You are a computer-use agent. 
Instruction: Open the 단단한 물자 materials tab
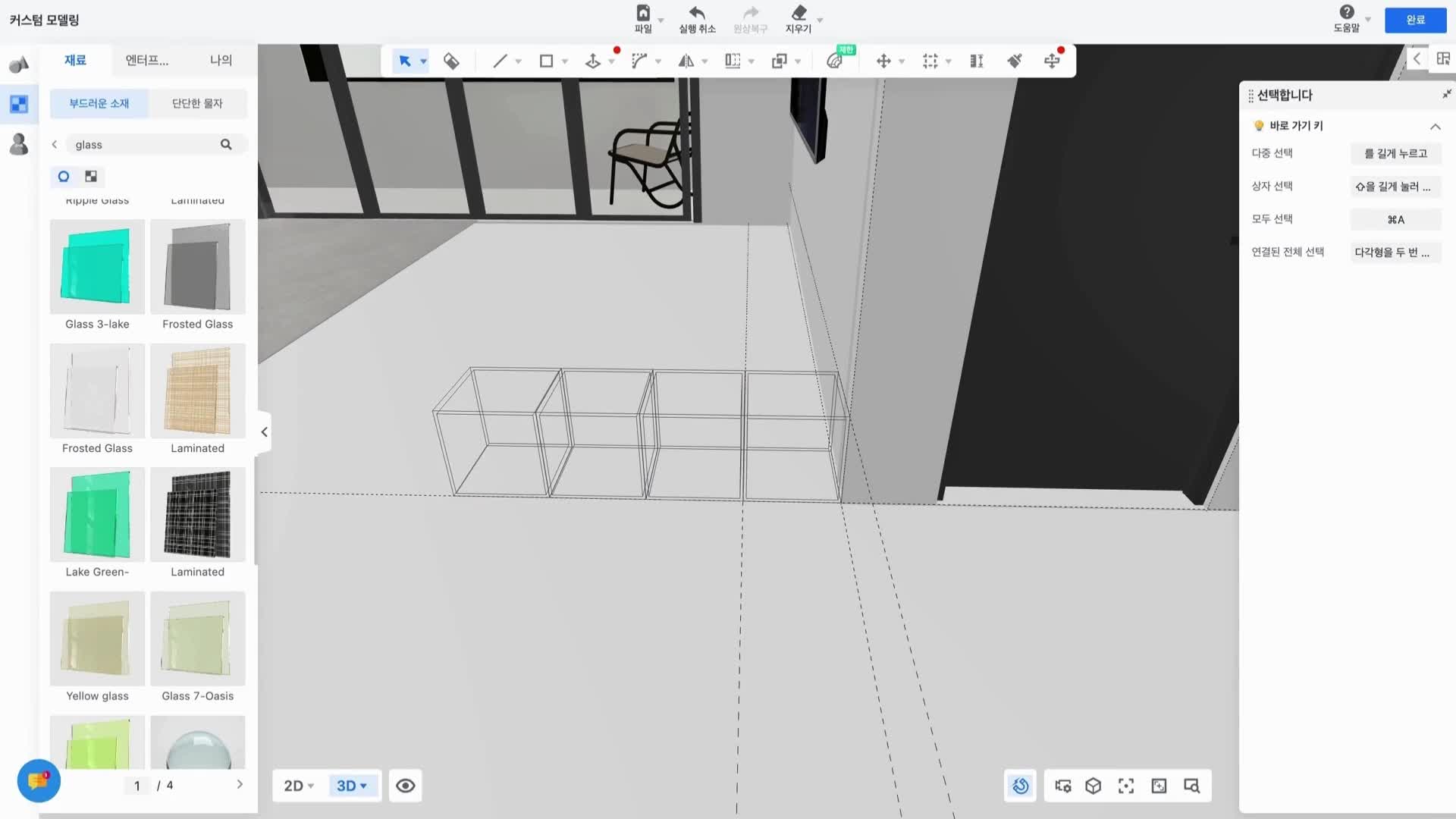197,104
